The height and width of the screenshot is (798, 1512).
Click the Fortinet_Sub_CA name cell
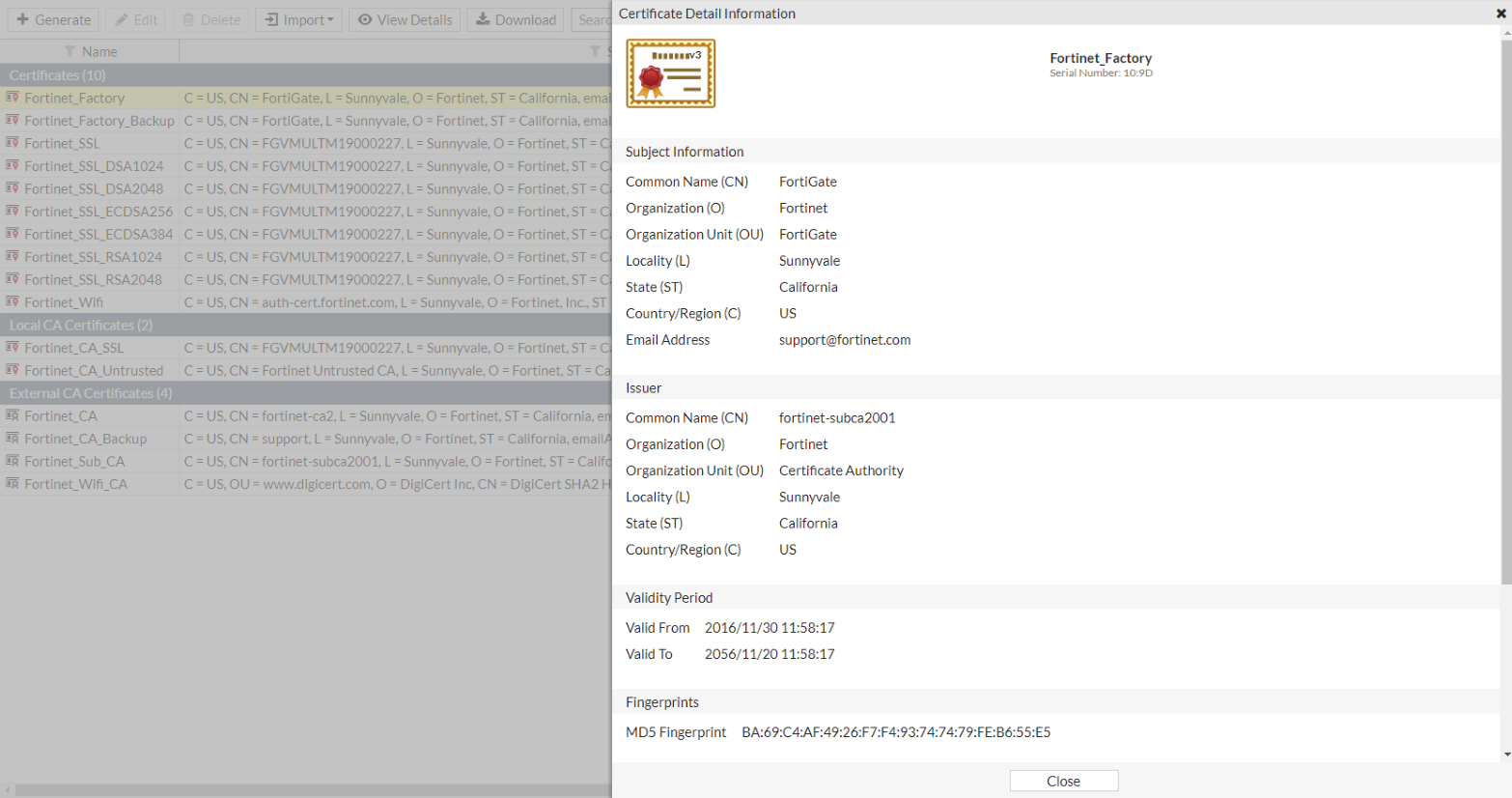(74, 461)
